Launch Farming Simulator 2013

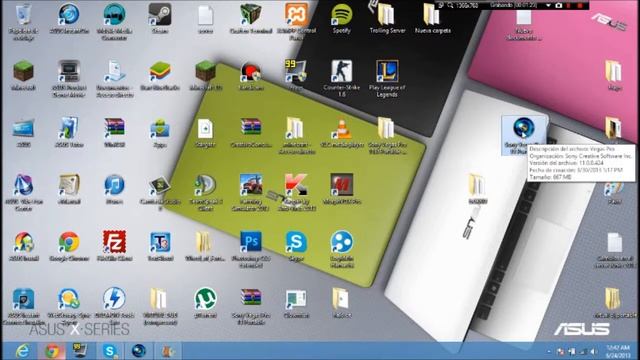pos(251,186)
